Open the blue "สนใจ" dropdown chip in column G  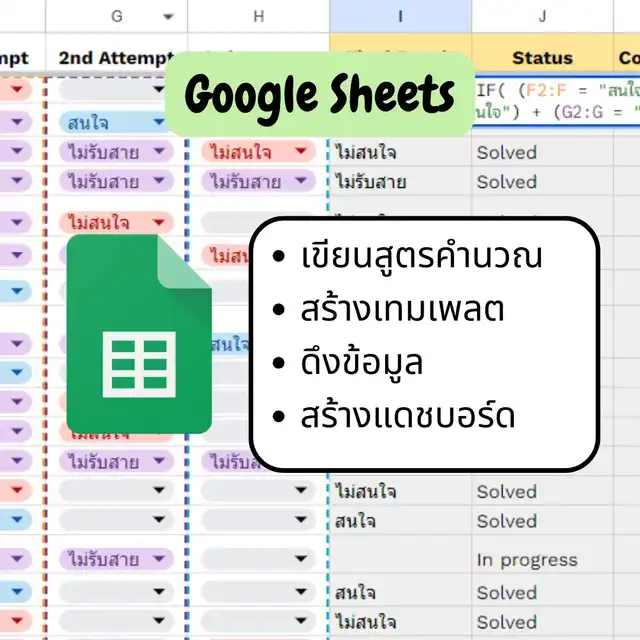[116, 123]
